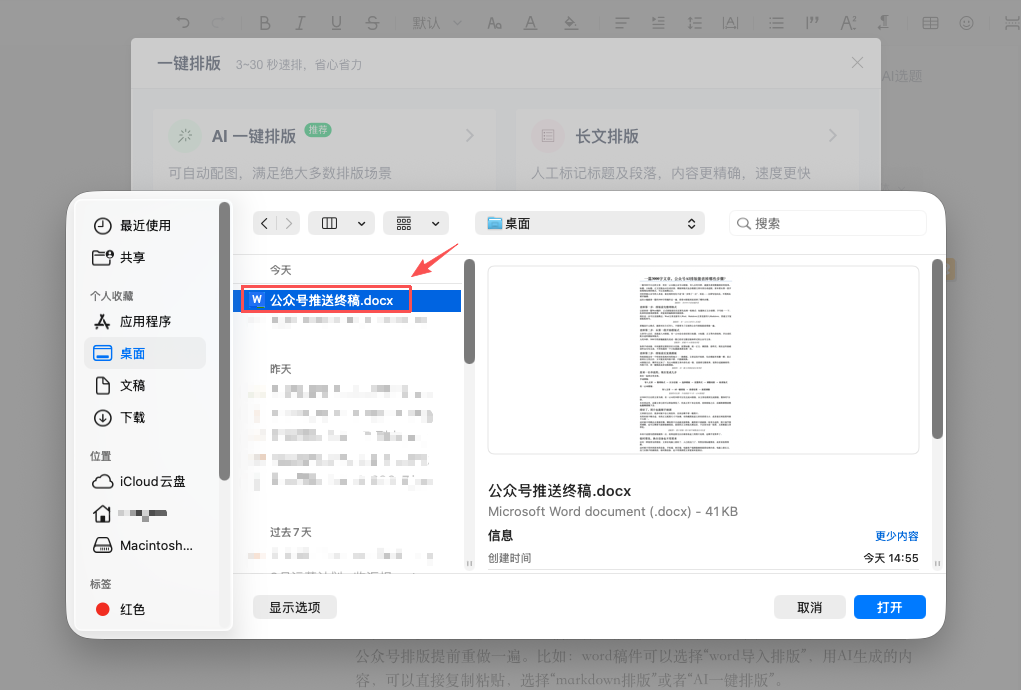The height and width of the screenshot is (690, 1021).
Task: Open the group-by options dropdown
Action: (x=416, y=223)
